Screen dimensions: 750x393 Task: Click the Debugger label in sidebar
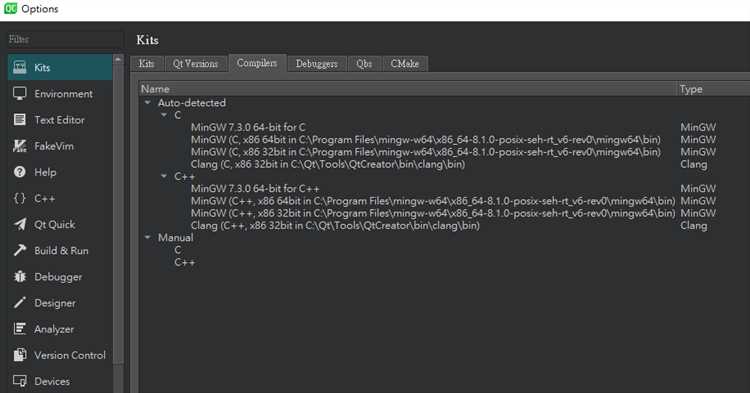click(58, 277)
